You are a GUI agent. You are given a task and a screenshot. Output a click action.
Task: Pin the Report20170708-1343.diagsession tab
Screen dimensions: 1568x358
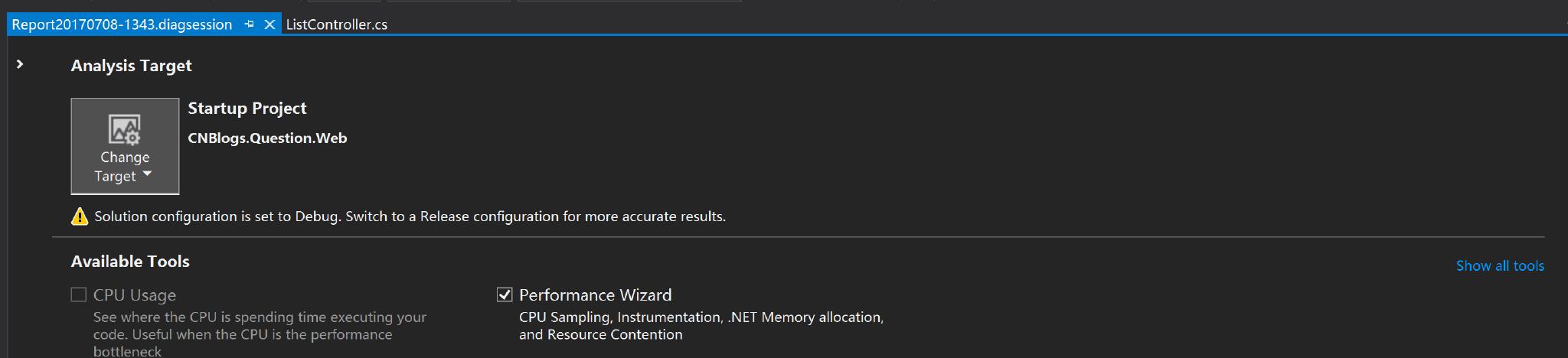tap(249, 24)
